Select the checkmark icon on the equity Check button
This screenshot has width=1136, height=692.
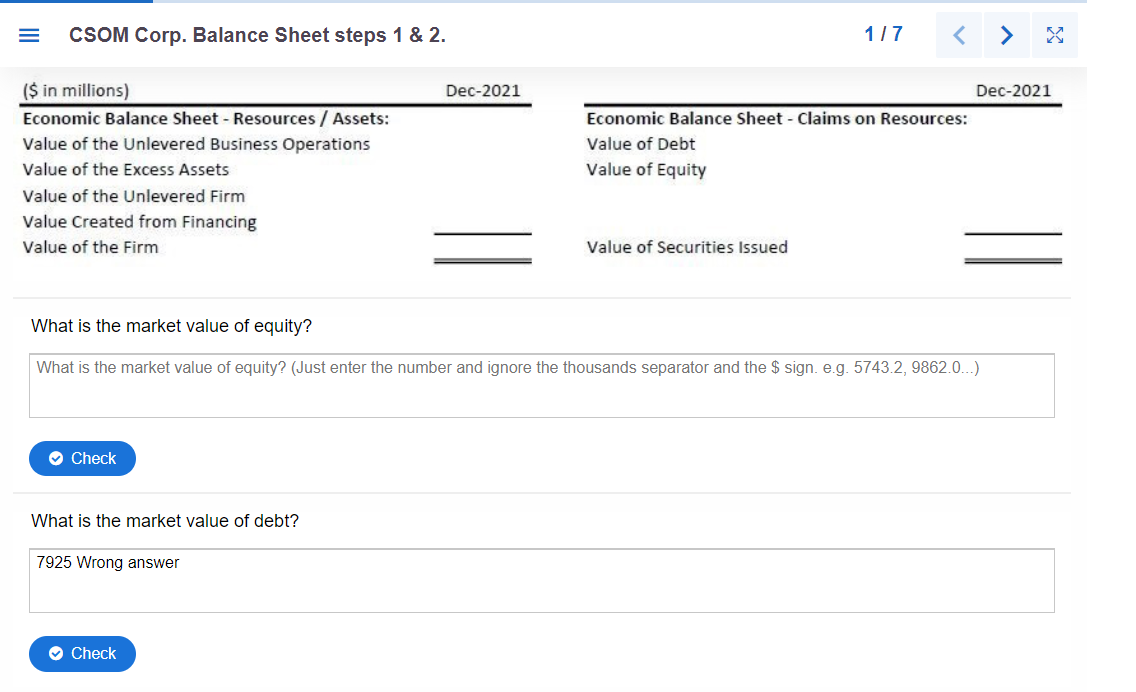tap(56, 458)
